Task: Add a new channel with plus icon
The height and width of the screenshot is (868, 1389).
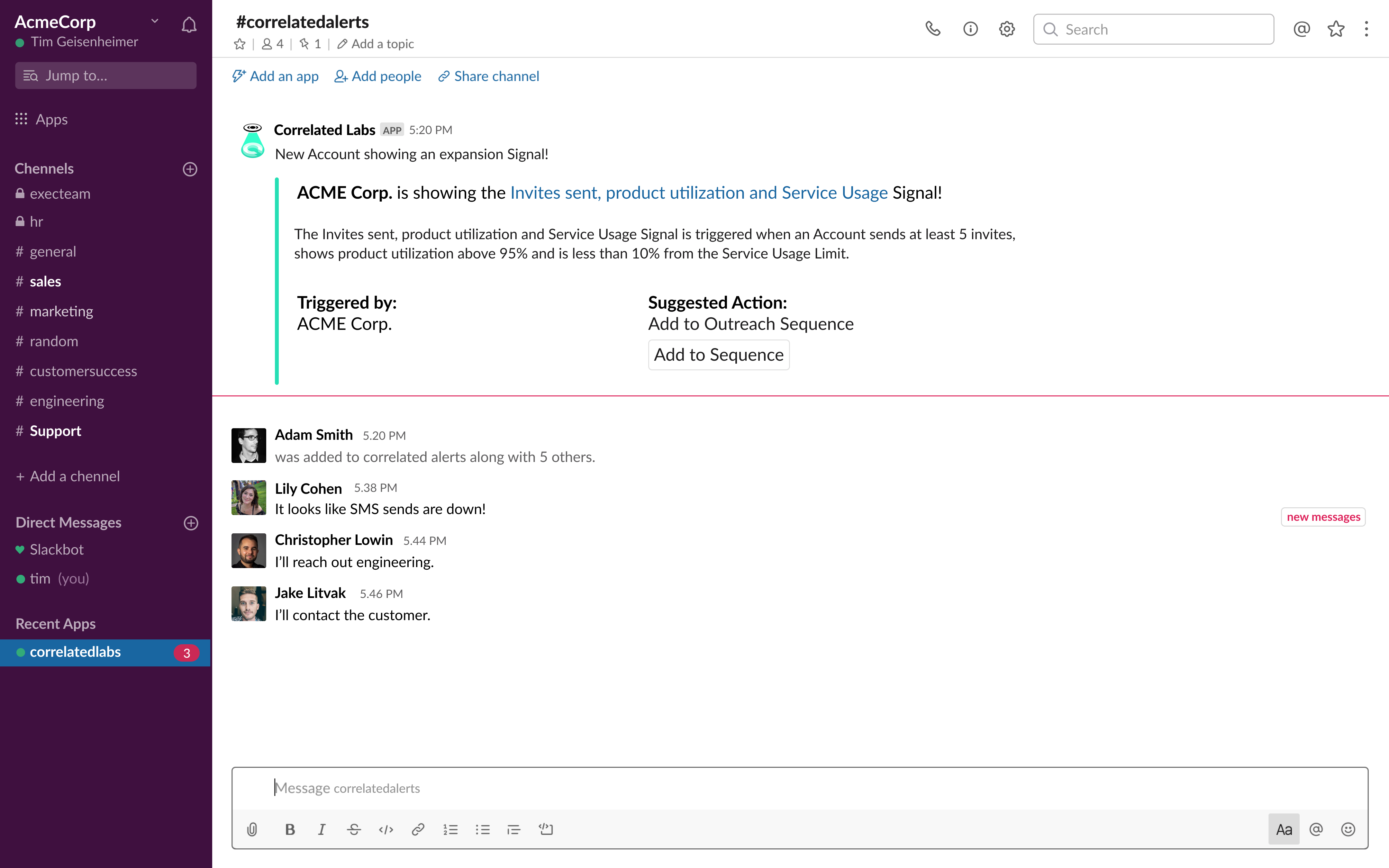Action: (x=190, y=169)
